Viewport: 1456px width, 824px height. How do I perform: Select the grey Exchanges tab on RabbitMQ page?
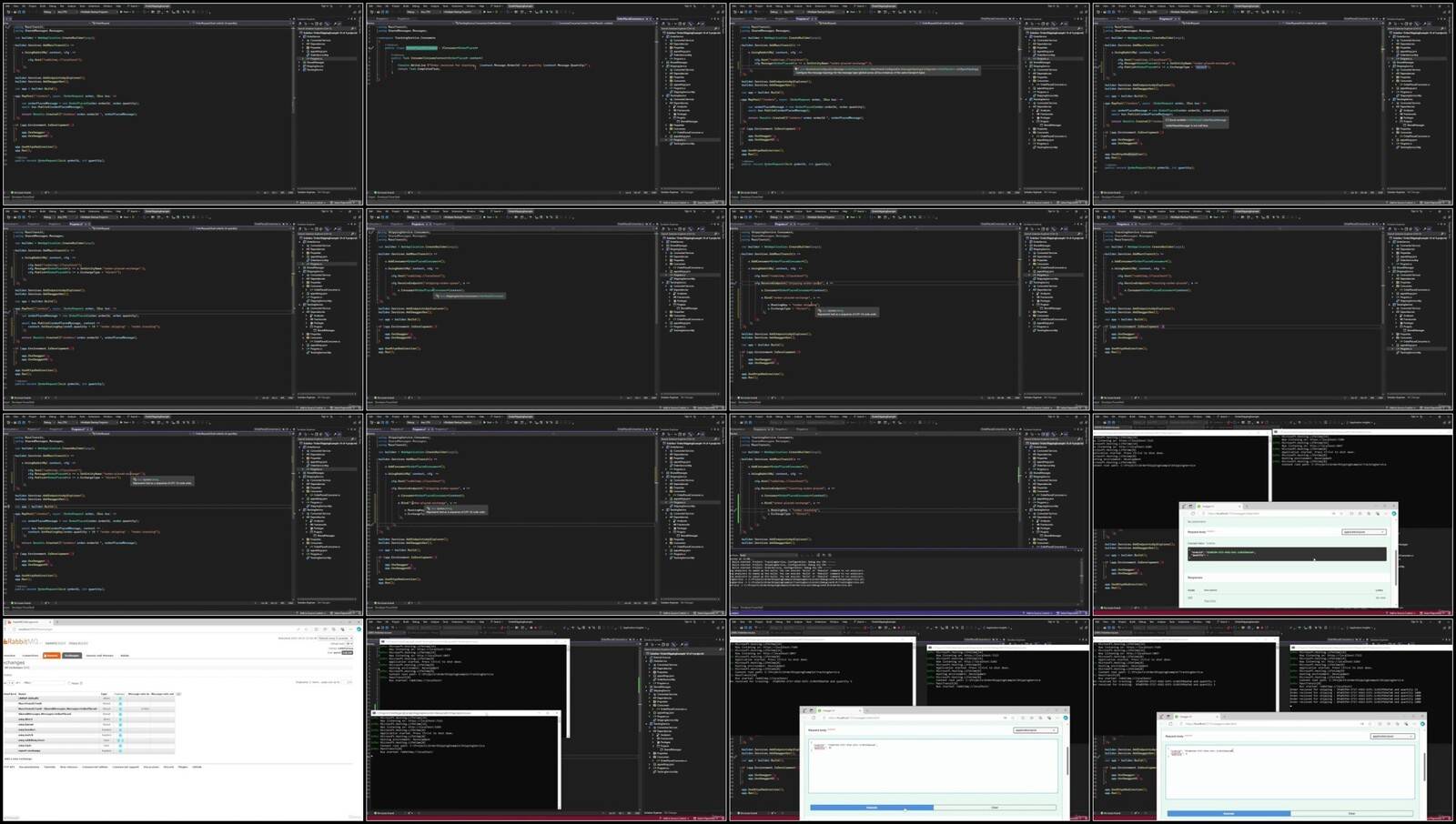[x=72, y=656]
